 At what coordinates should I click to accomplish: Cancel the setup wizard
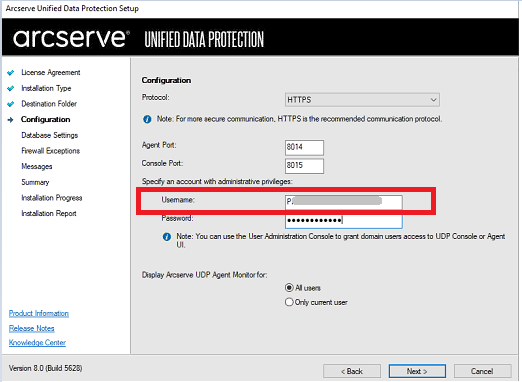482,371
